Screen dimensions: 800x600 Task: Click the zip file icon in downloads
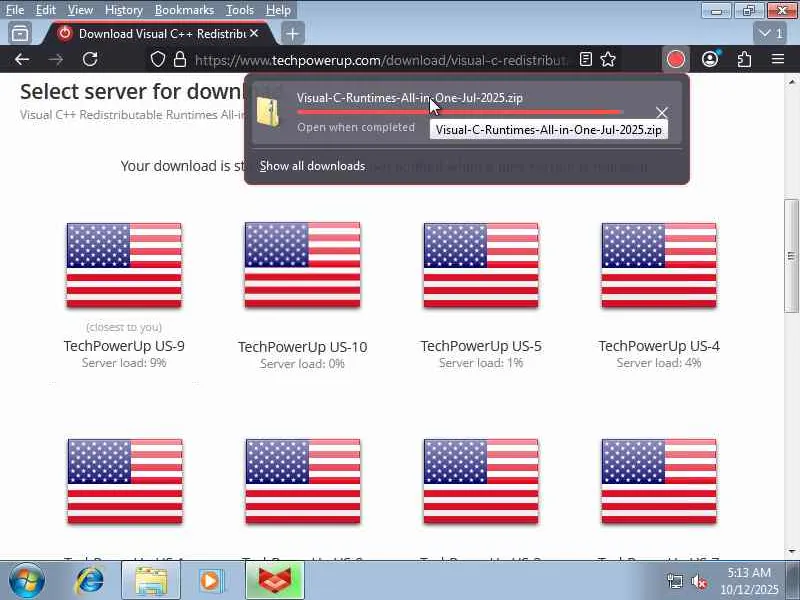click(x=268, y=111)
